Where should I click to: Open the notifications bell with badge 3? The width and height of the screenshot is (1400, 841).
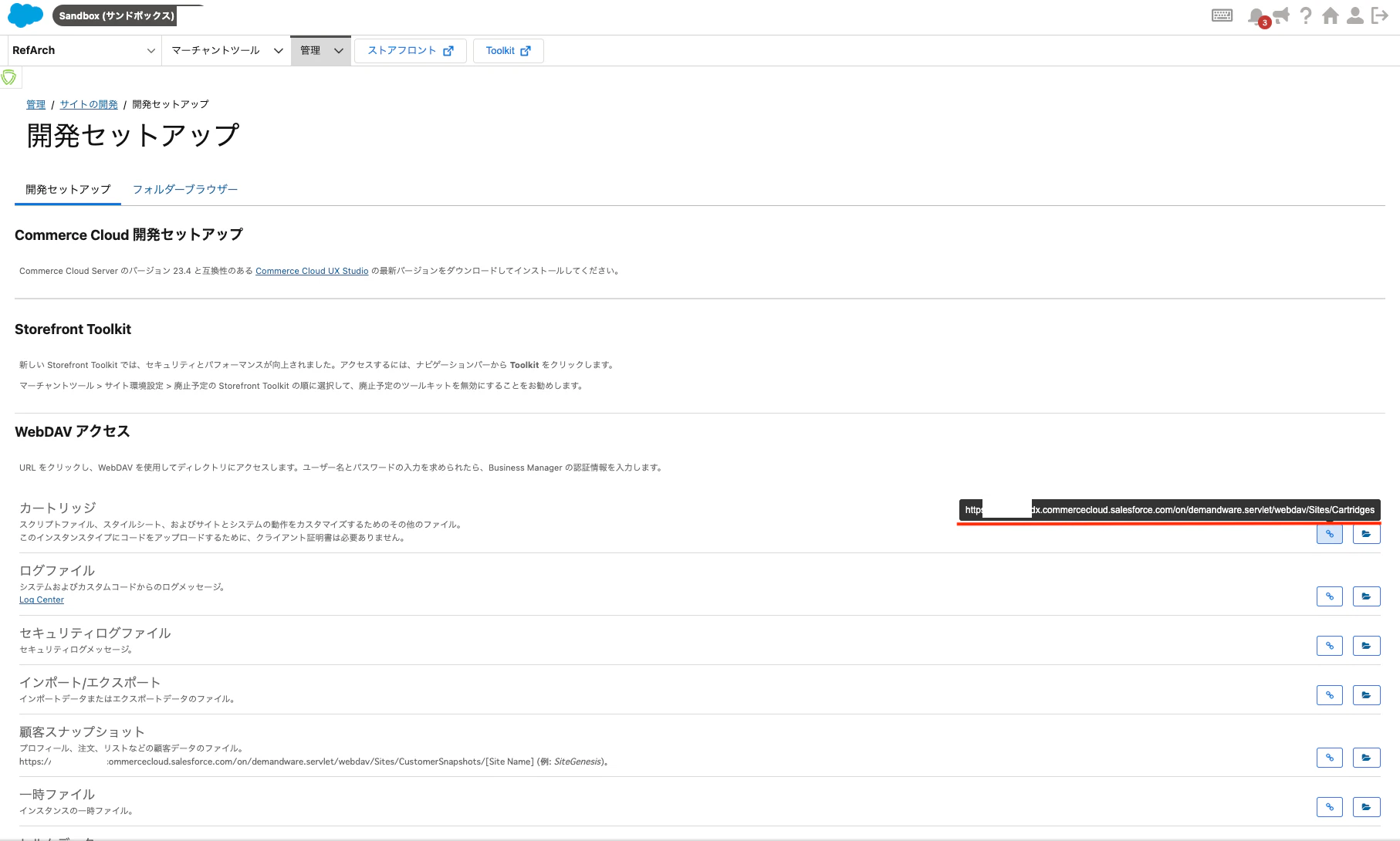click(1257, 16)
